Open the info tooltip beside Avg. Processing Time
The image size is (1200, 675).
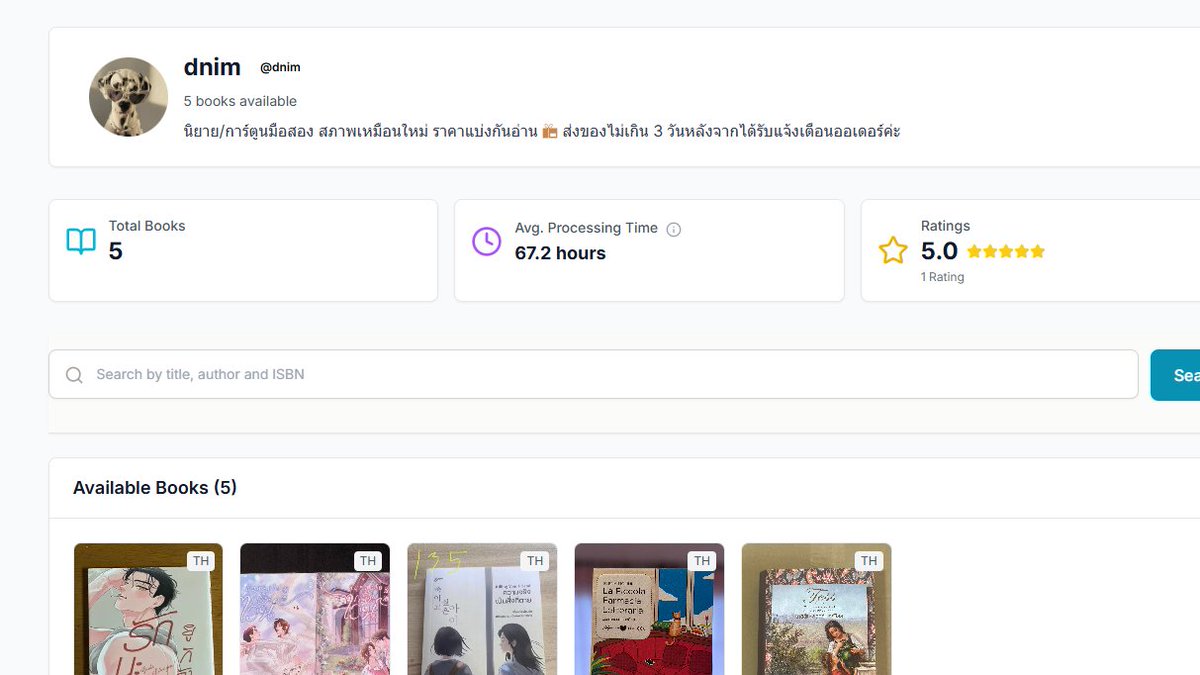click(x=675, y=228)
